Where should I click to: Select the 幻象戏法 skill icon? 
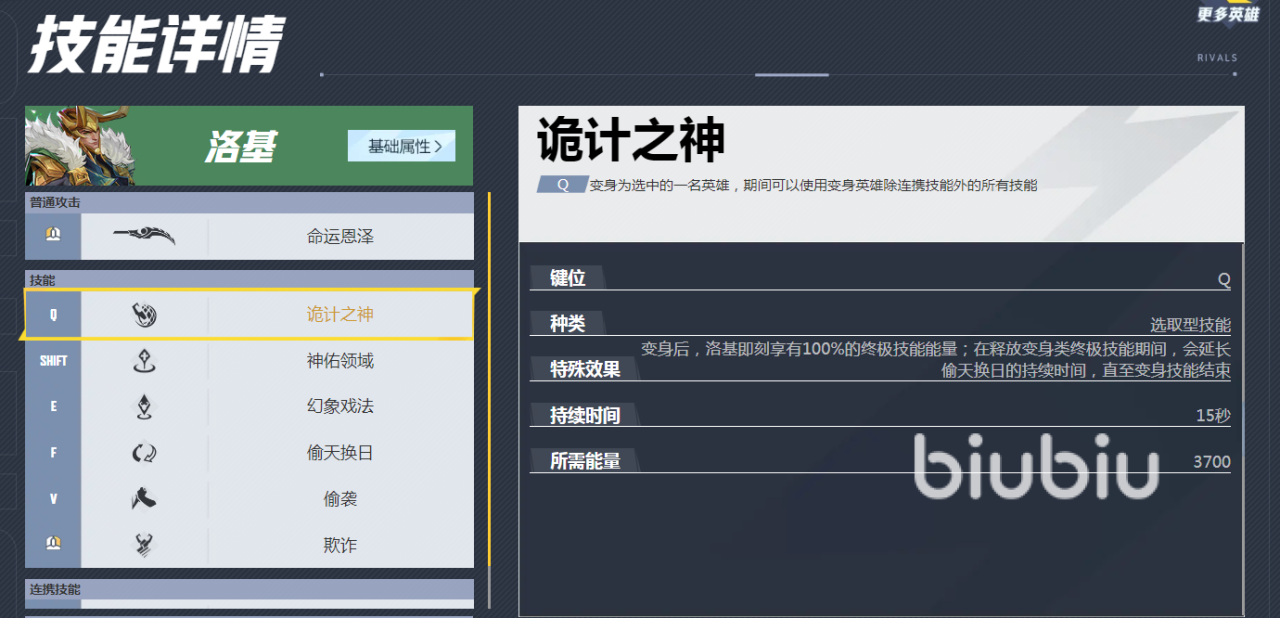coord(144,407)
